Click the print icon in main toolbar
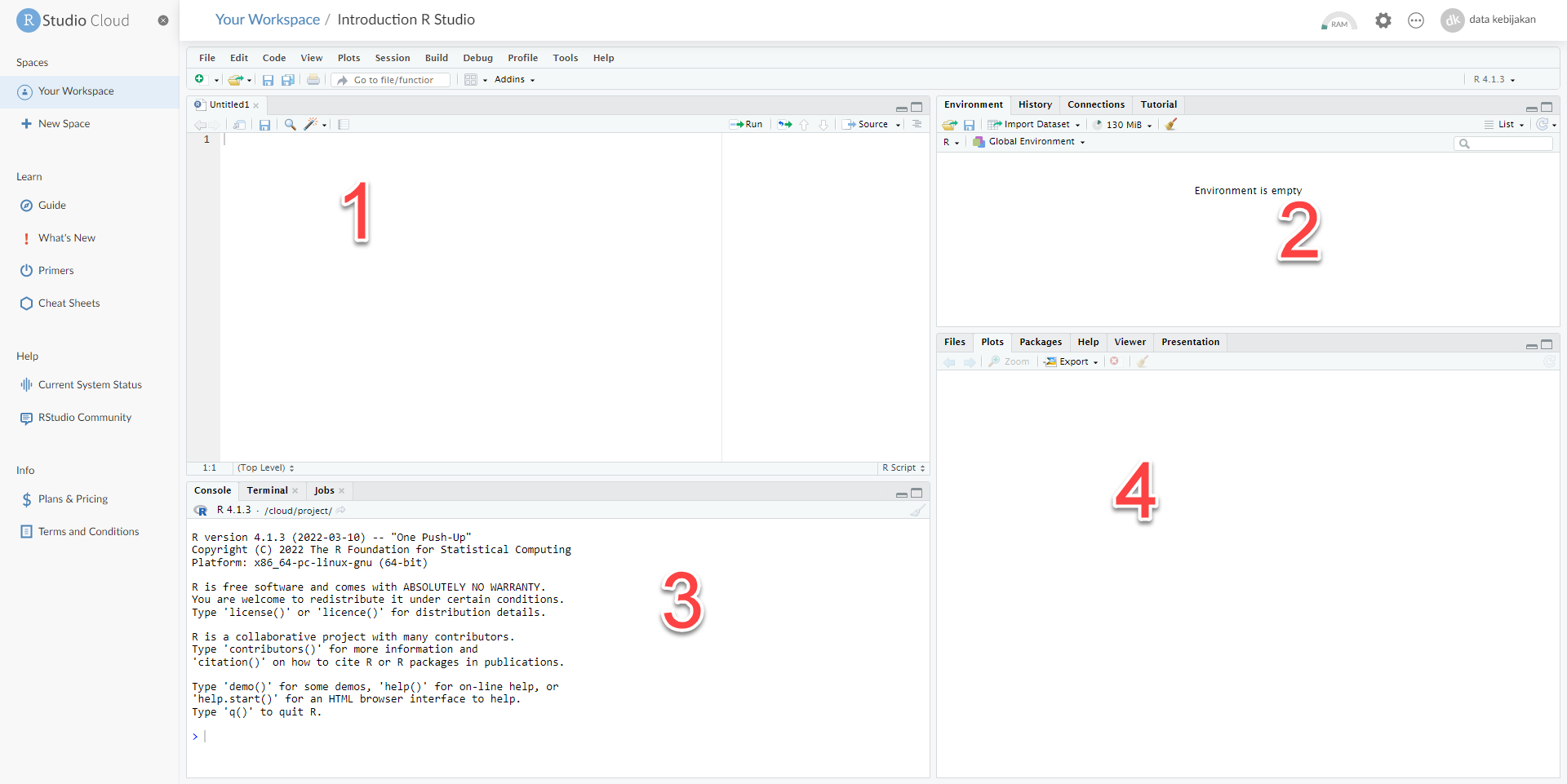1567x784 pixels. [313, 80]
